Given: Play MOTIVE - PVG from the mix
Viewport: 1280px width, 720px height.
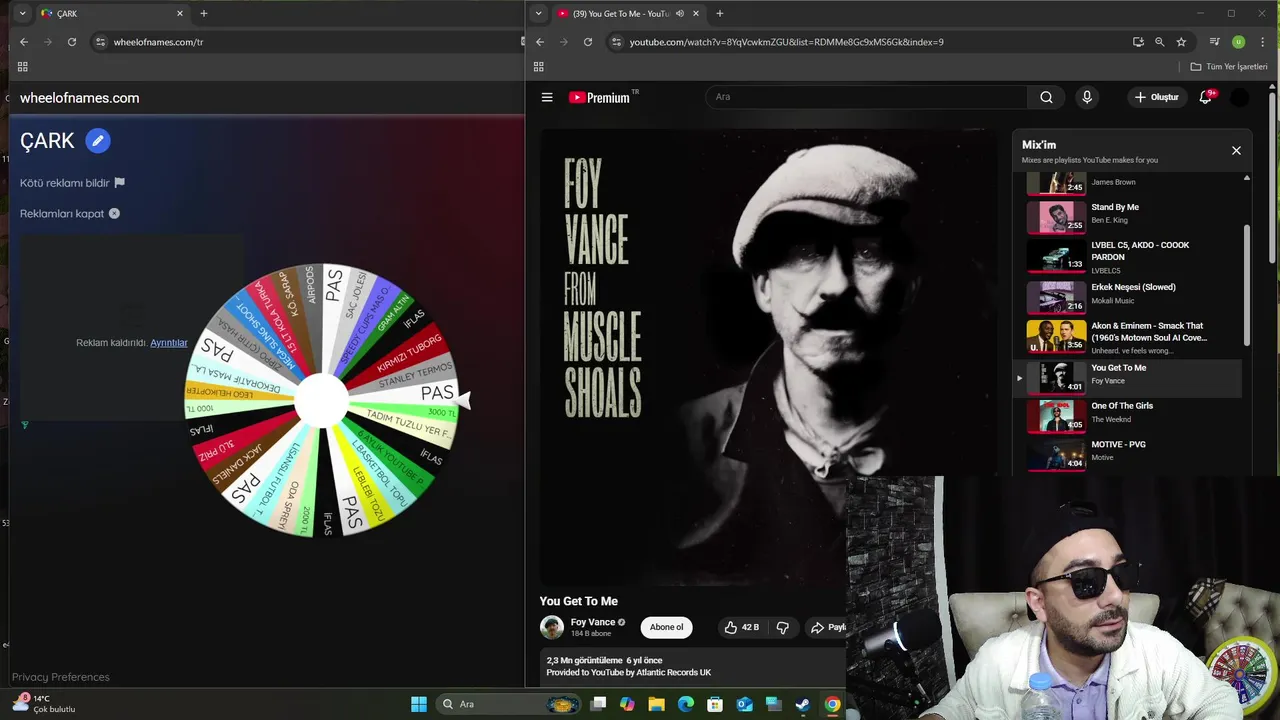Looking at the screenshot, I should coord(1132,454).
